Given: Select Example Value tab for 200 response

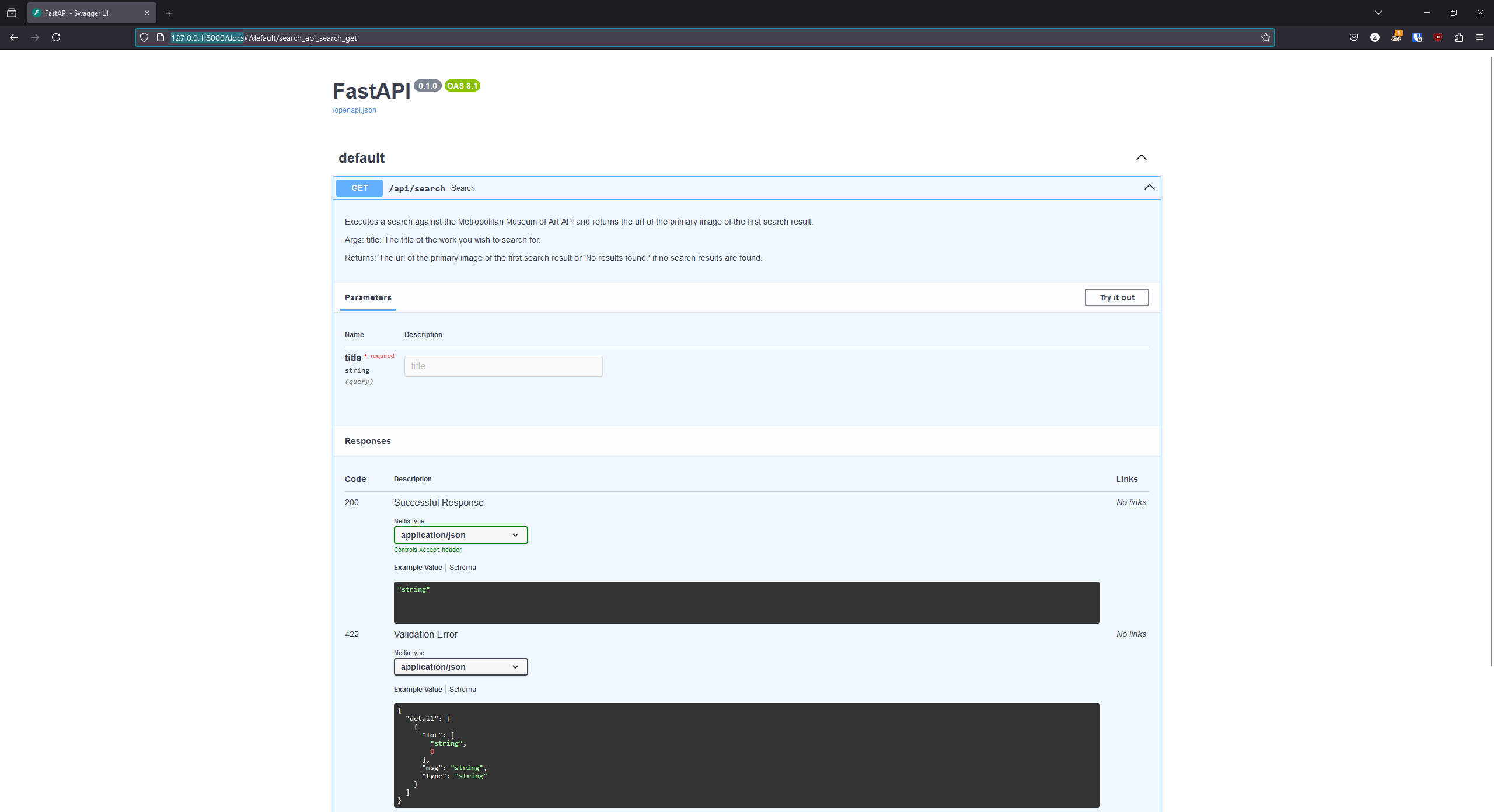Looking at the screenshot, I should tap(417, 567).
